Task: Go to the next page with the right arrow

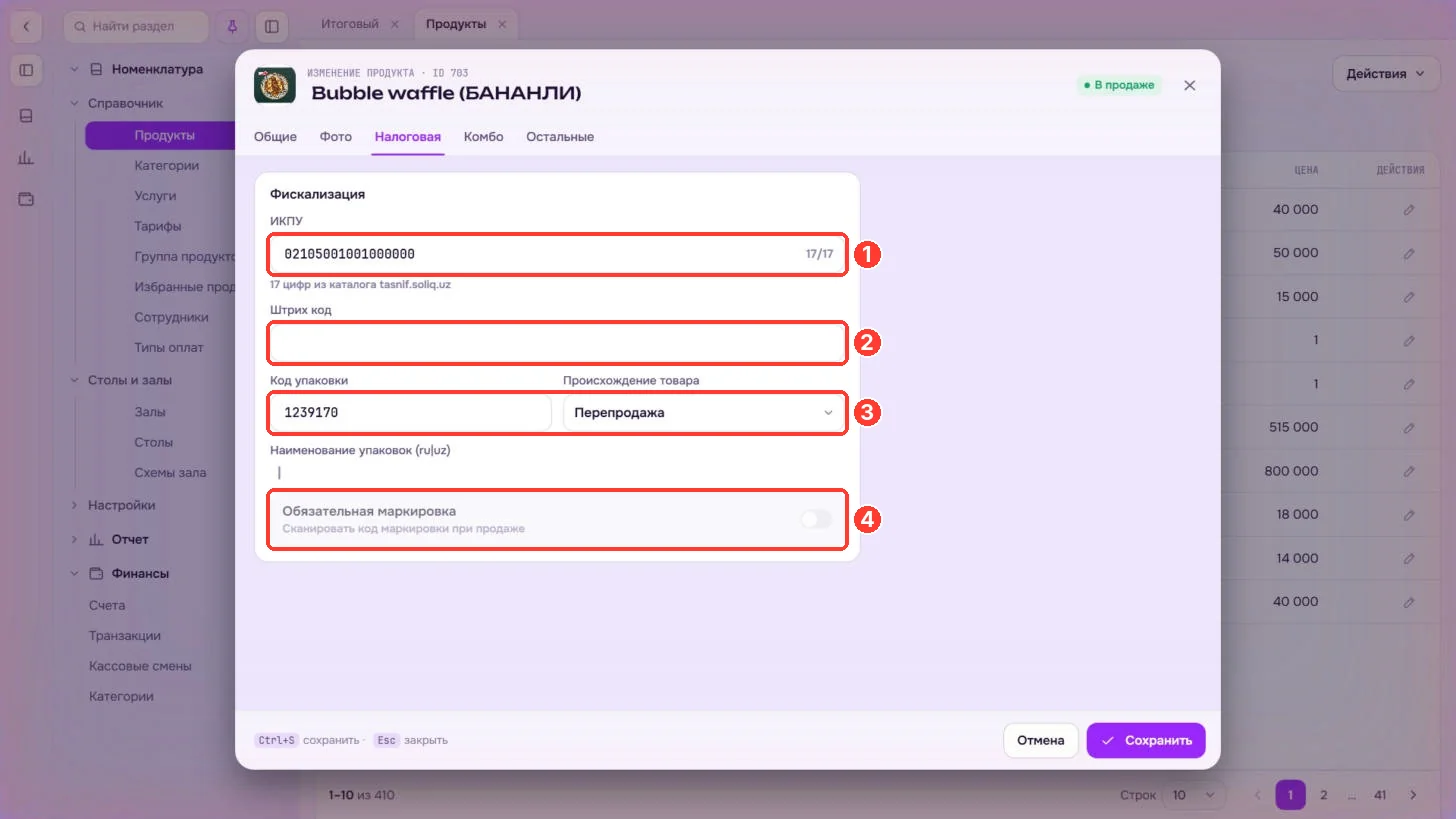Action: 1413,795
